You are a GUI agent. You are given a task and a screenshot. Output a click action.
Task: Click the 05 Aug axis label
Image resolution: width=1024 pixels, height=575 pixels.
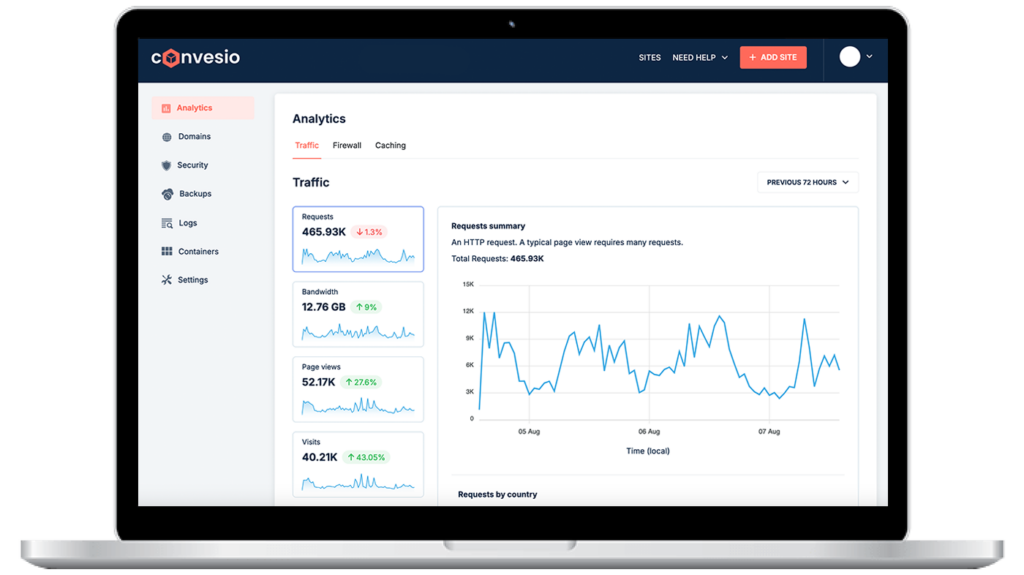(x=529, y=432)
